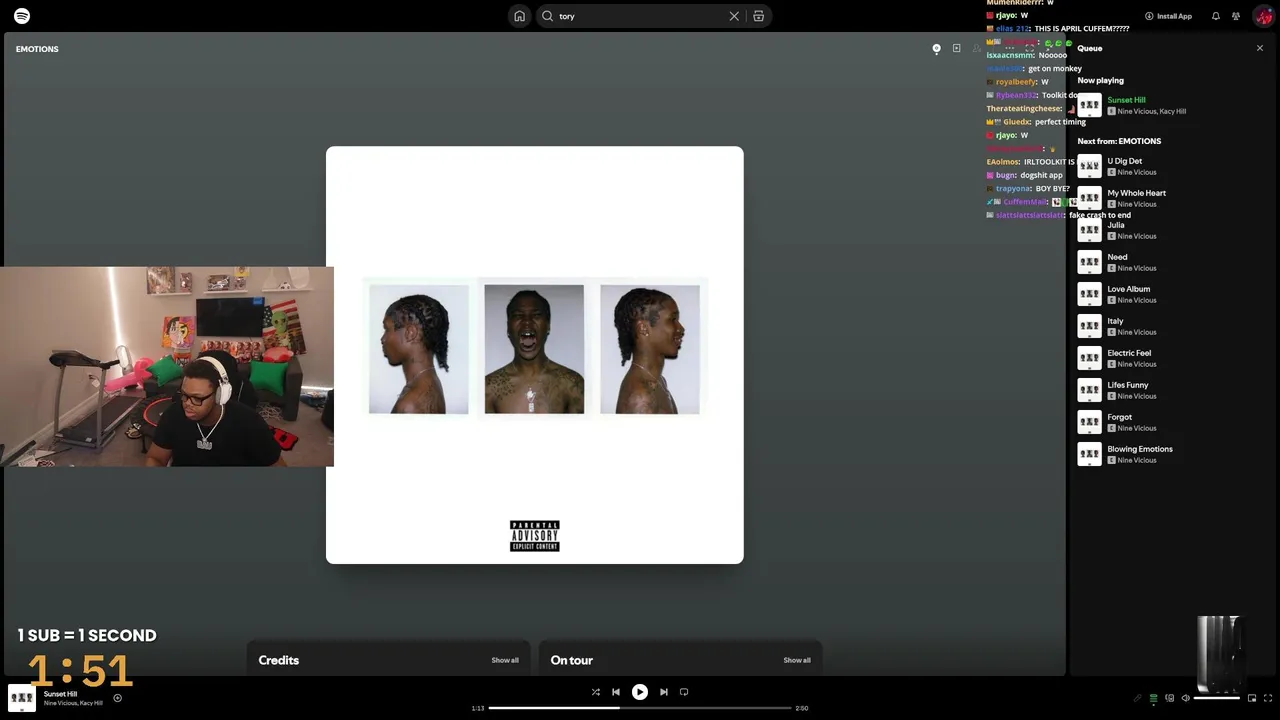The width and height of the screenshot is (1280, 720).
Task: Click the large EMOTIONS album artwork
Action: 534,355
